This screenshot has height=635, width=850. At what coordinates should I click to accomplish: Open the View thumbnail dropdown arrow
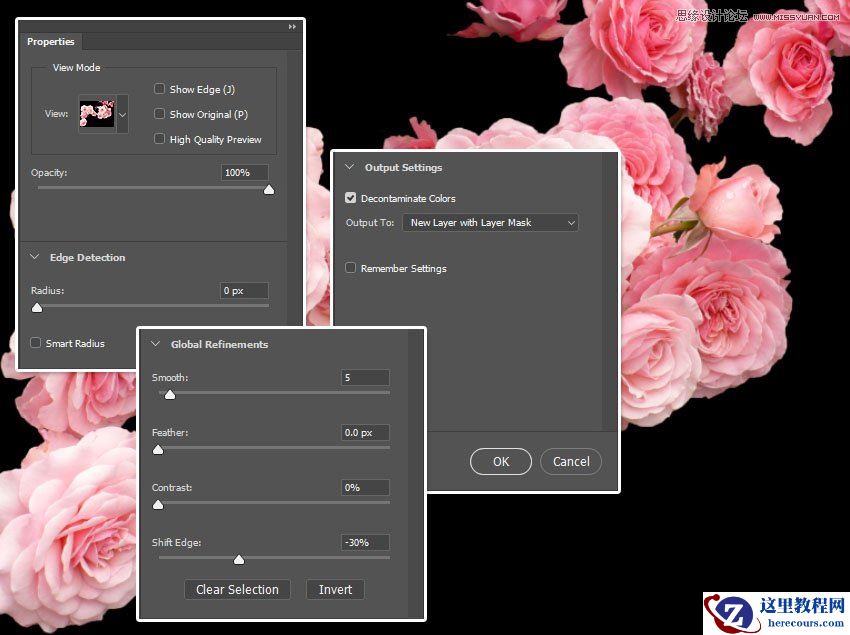pyautogui.click(x=122, y=113)
